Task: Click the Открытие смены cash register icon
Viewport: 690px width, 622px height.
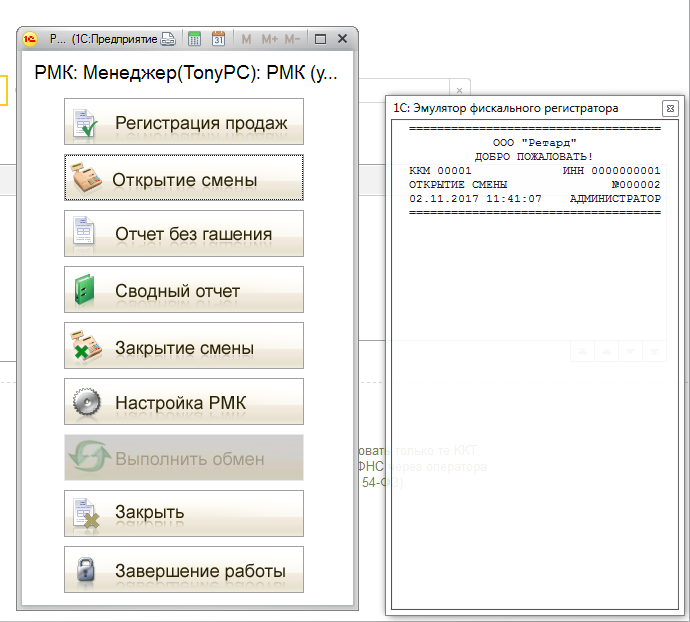Action: [86, 177]
